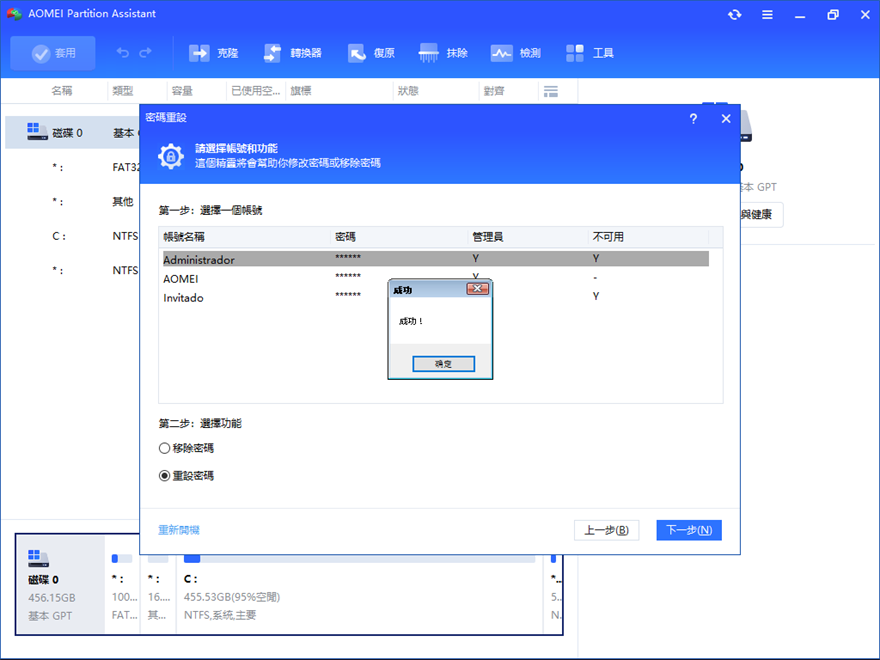Click the redo arrow icon
Image resolution: width=880 pixels, height=660 pixels.
coord(145,53)
